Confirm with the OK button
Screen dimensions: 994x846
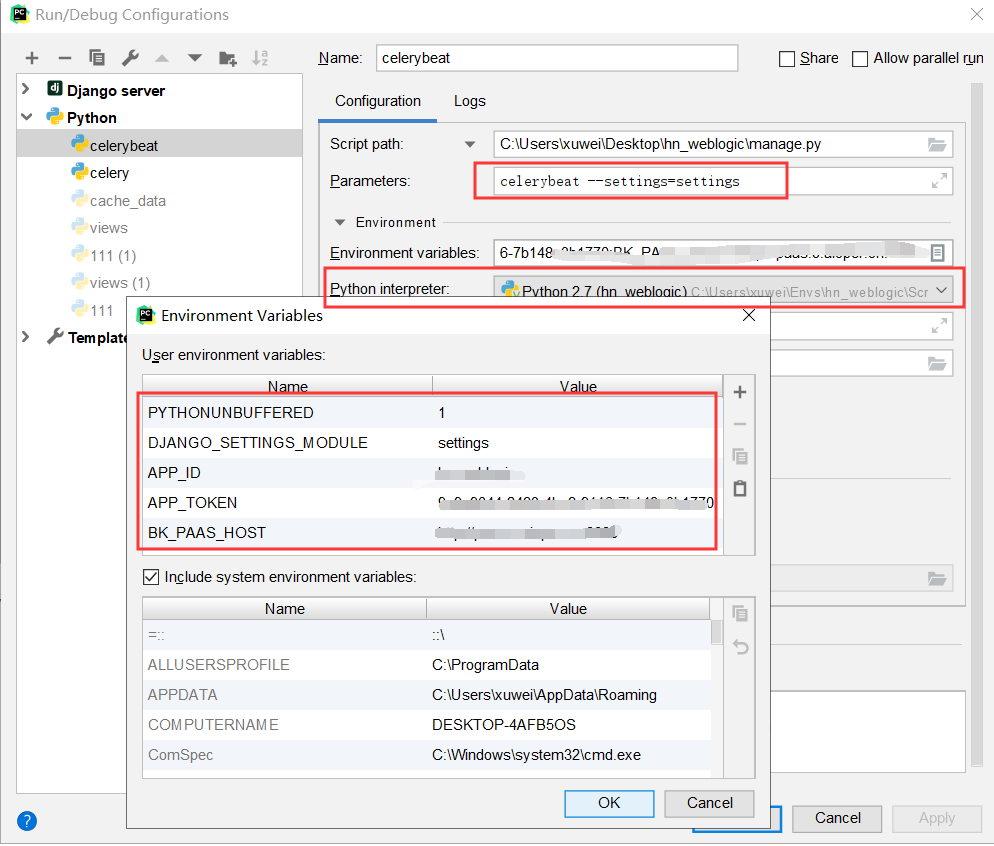tap(609, 803)
